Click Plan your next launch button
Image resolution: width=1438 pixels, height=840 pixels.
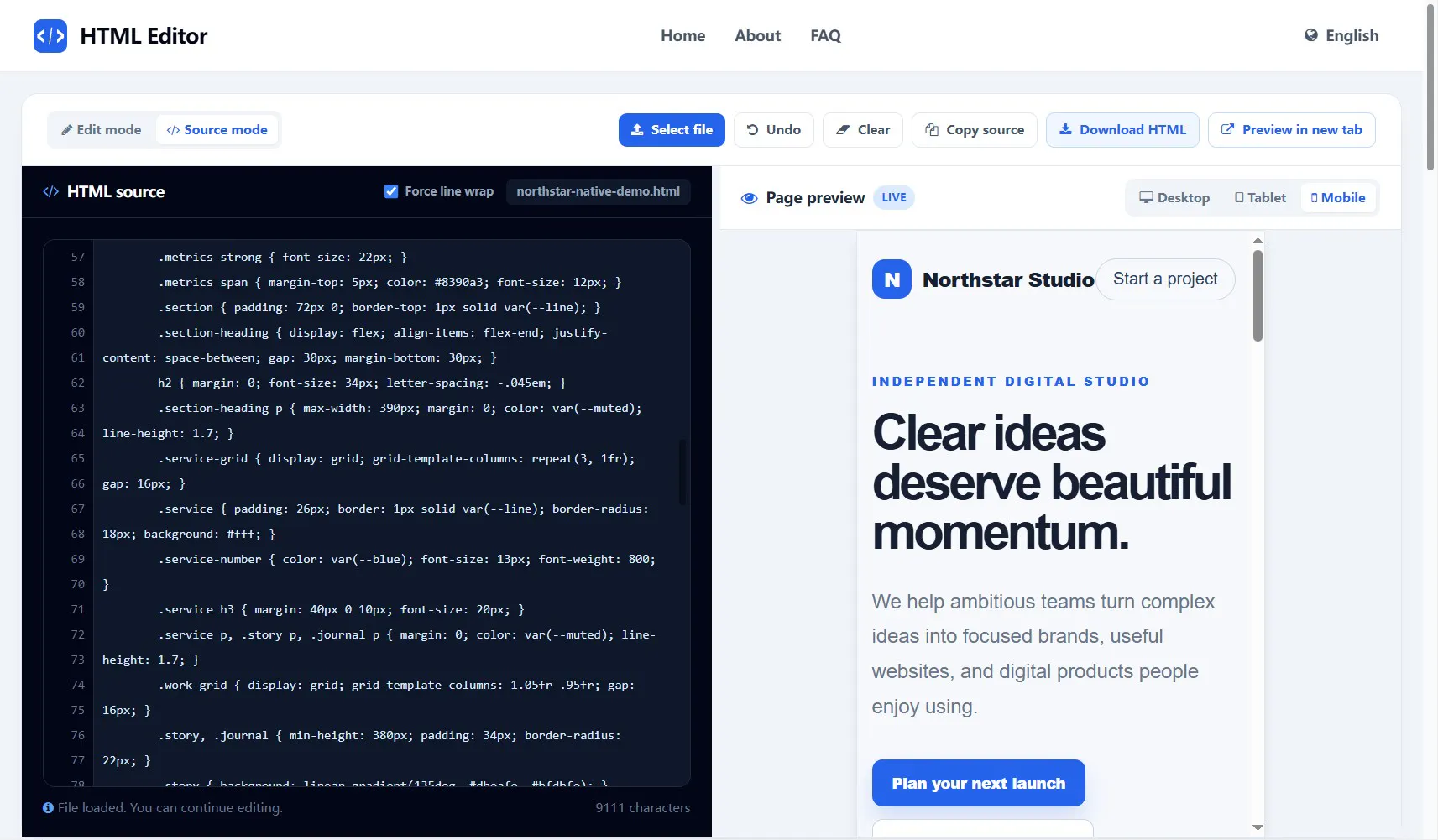point(978,783)
